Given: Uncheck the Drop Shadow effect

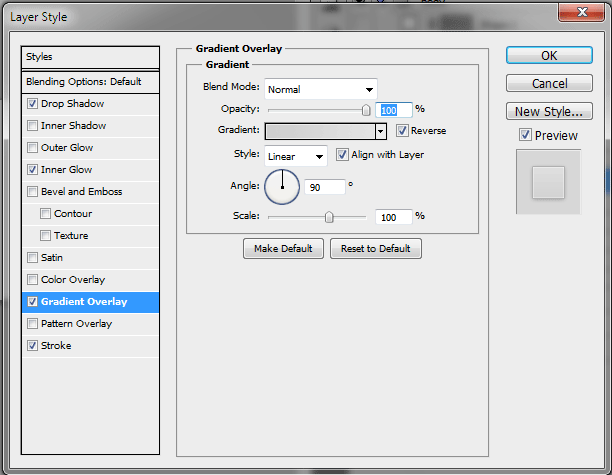Looking at the screenshot, I should pos(33,104).
